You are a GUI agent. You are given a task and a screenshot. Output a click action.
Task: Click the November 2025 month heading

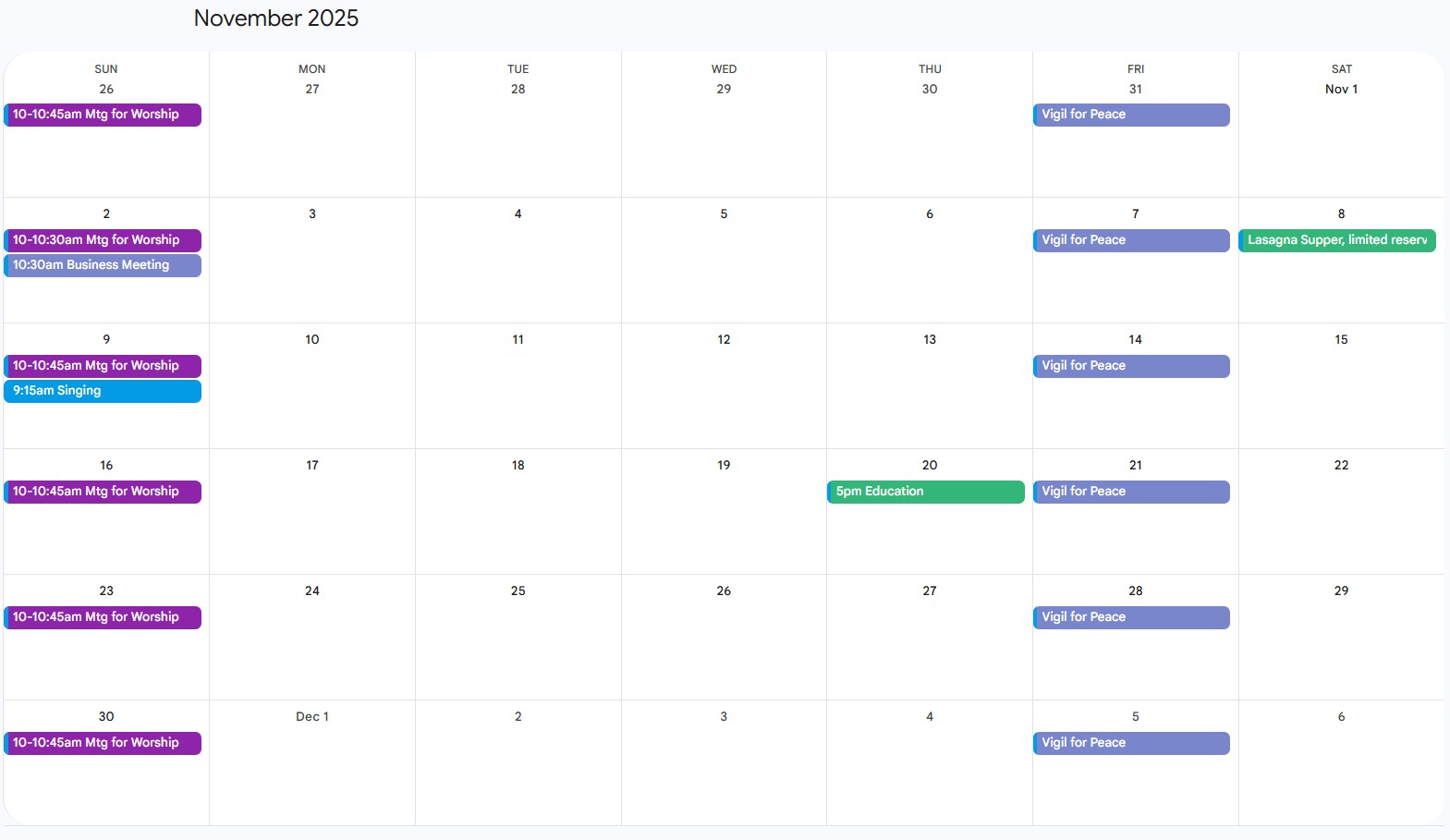click(x=276, y=18)
